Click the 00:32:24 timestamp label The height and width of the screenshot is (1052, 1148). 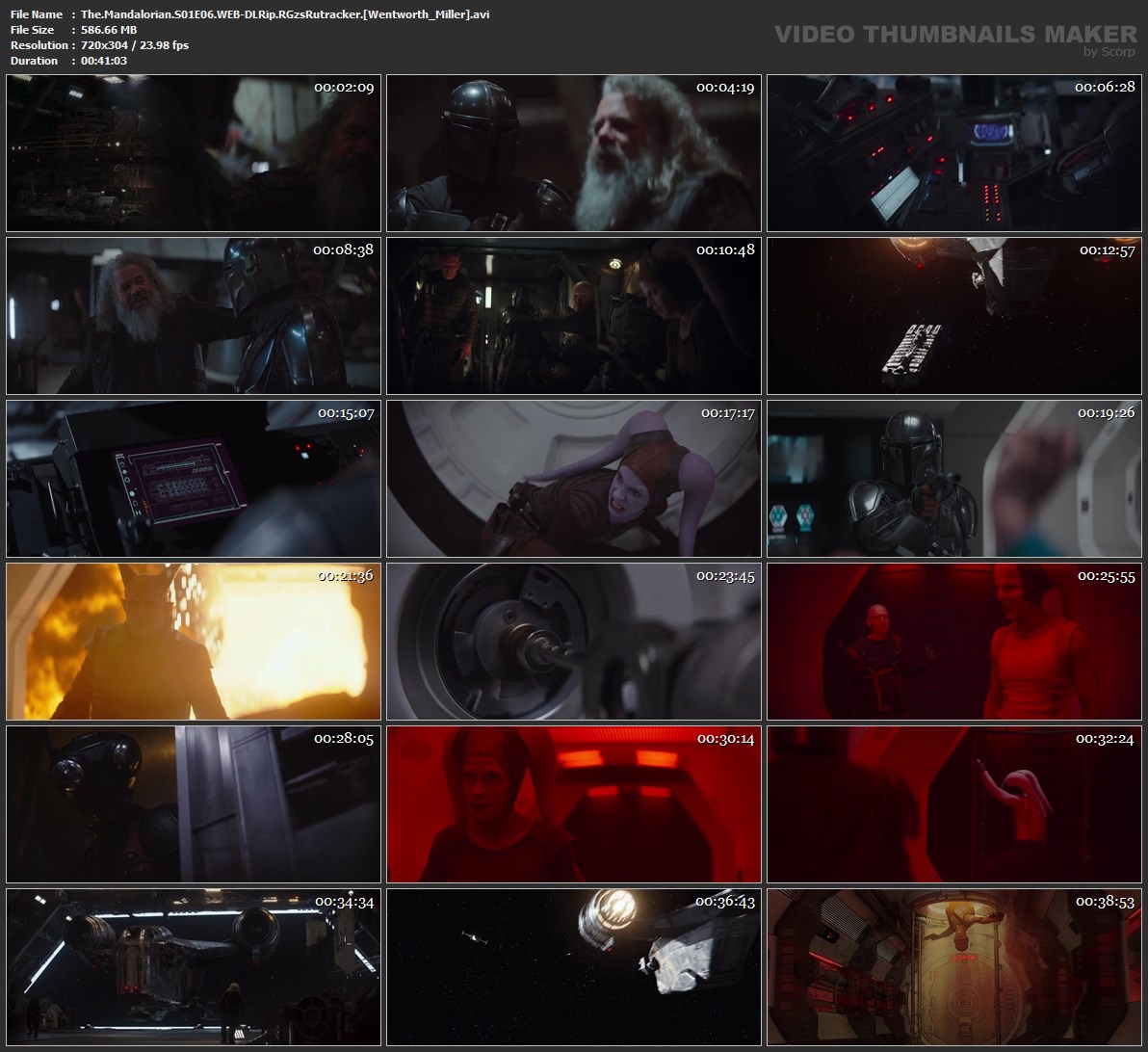coord(1105,739)
